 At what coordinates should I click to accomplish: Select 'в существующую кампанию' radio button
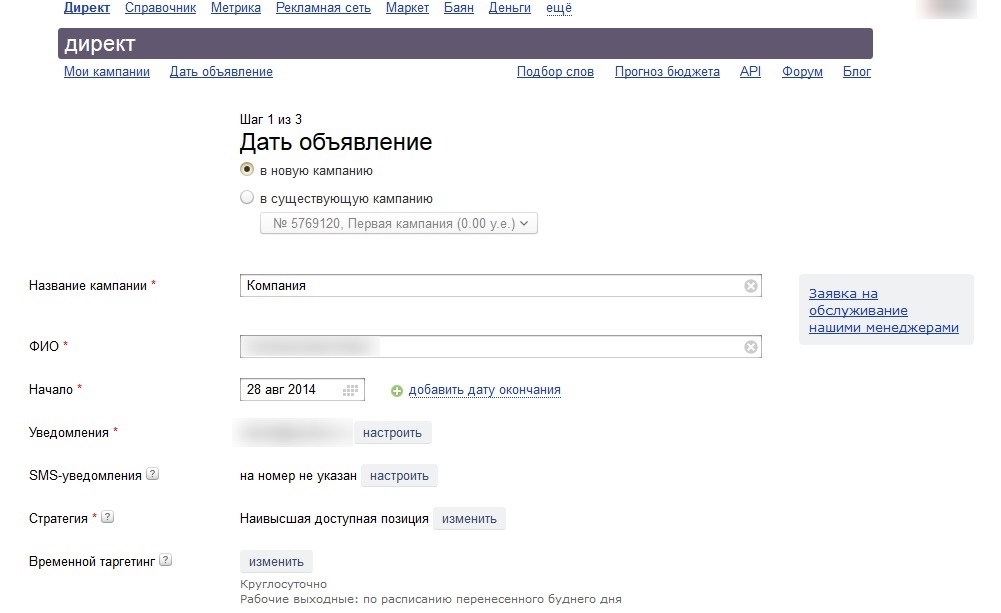(247, 198)
